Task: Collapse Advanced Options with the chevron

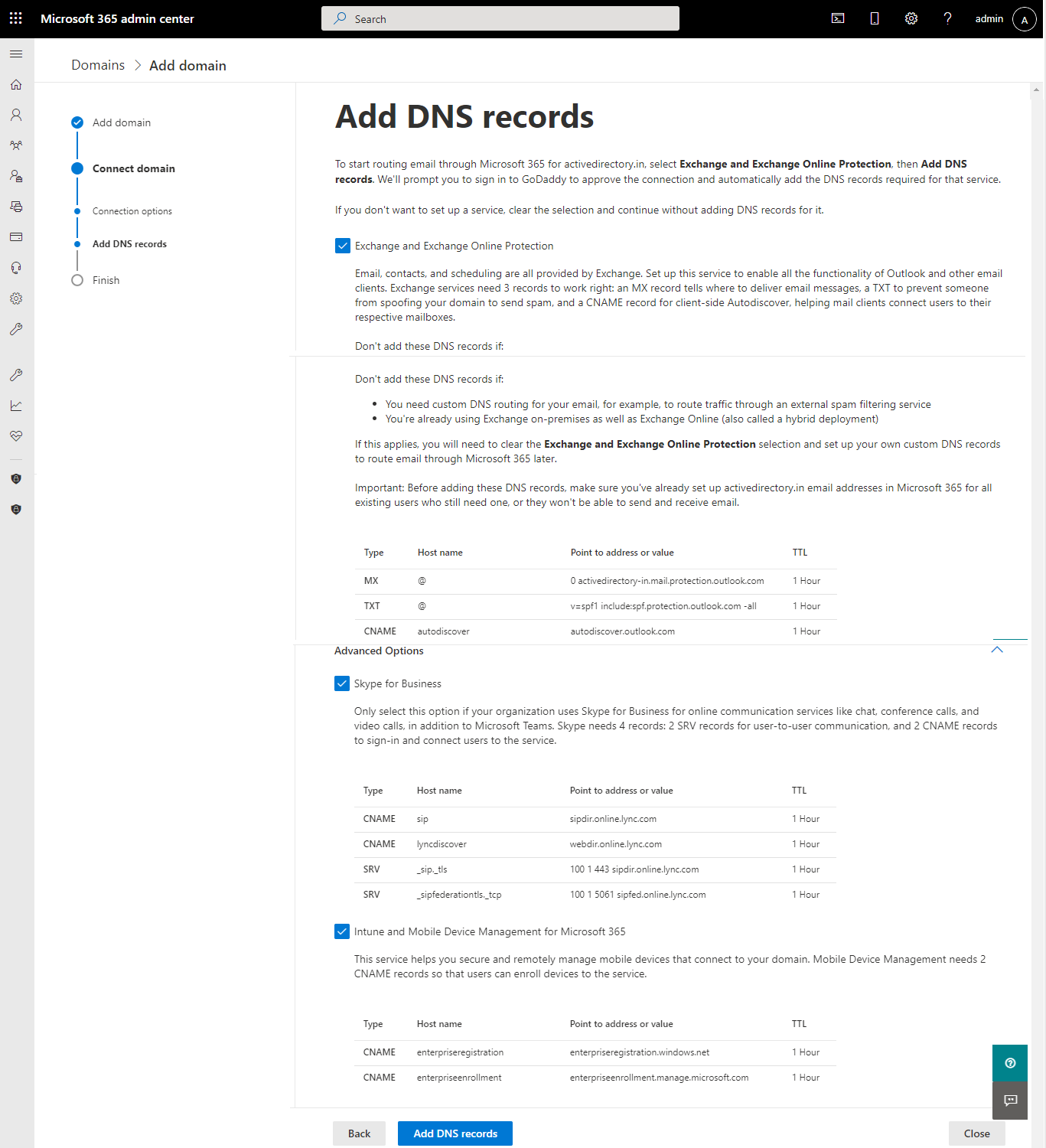Action: click(x=997, y=650)
